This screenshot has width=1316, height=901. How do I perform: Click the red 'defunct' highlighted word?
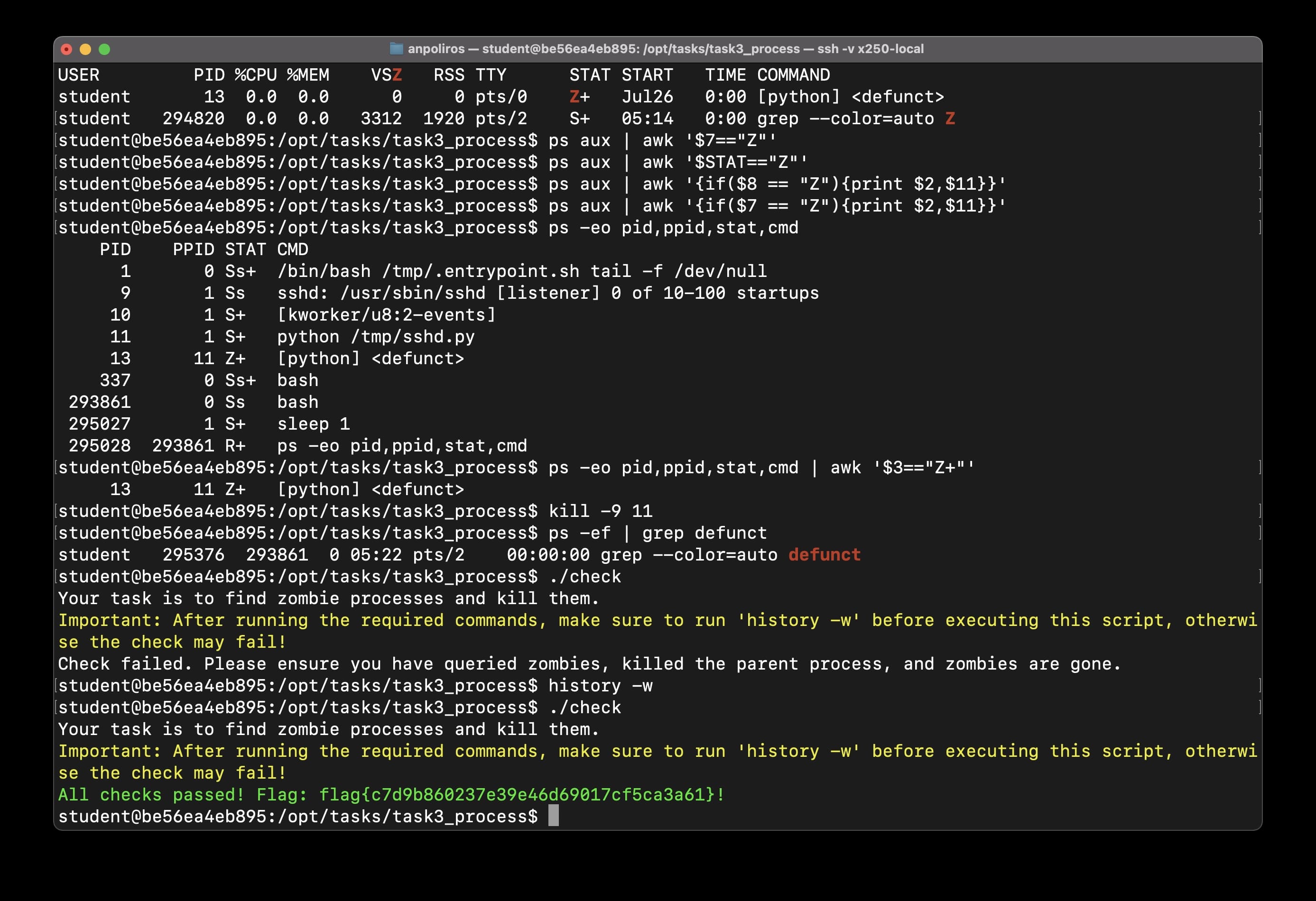824,554
